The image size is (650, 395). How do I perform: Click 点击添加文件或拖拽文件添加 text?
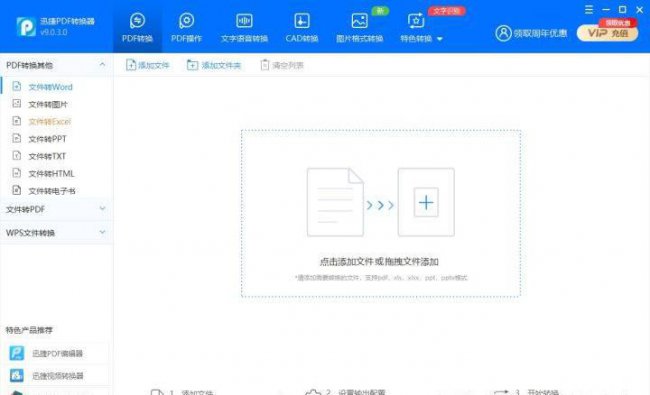(379, 262)
